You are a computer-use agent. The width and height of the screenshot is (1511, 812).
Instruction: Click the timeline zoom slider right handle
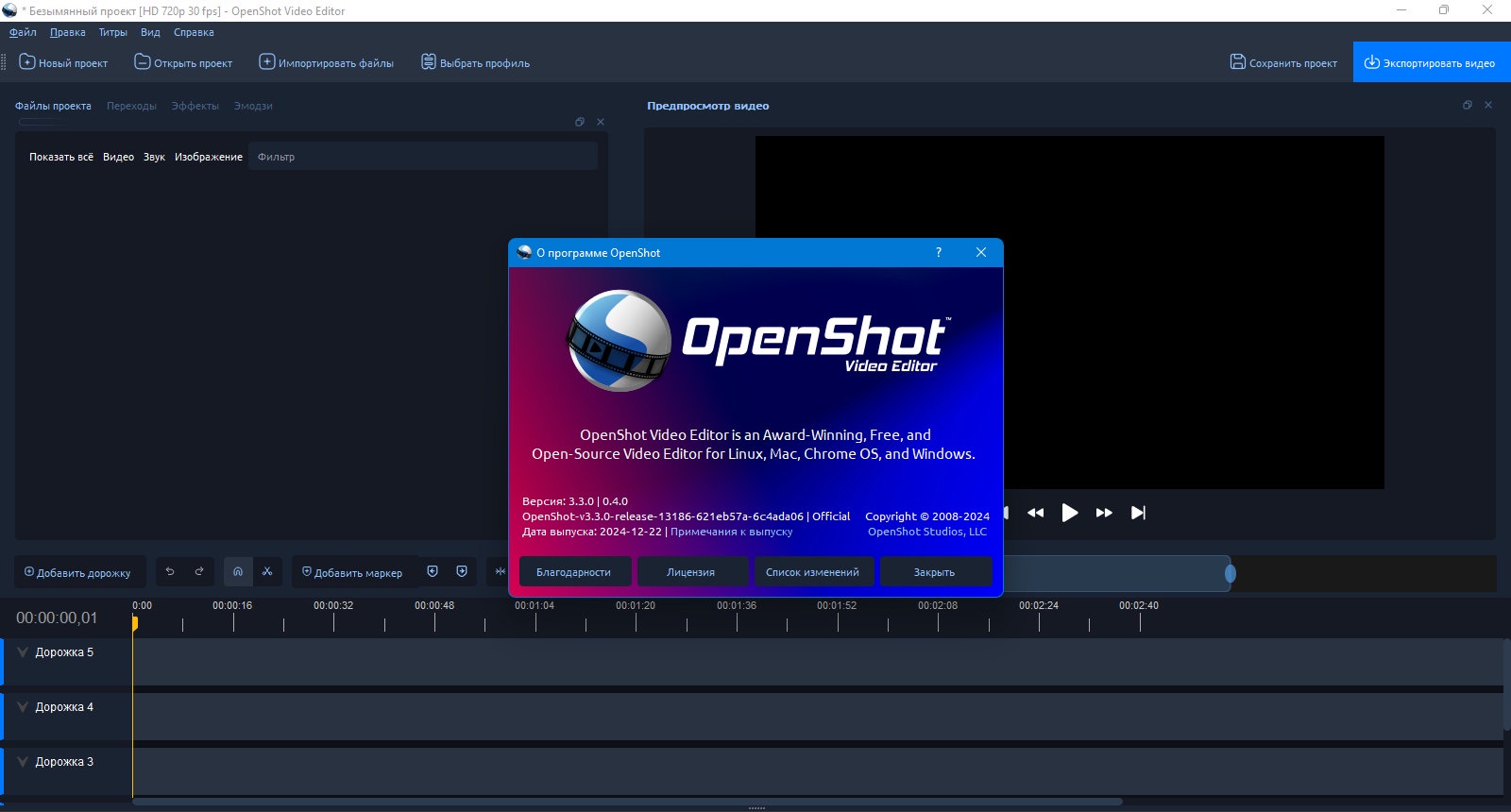pos(1230,573)
